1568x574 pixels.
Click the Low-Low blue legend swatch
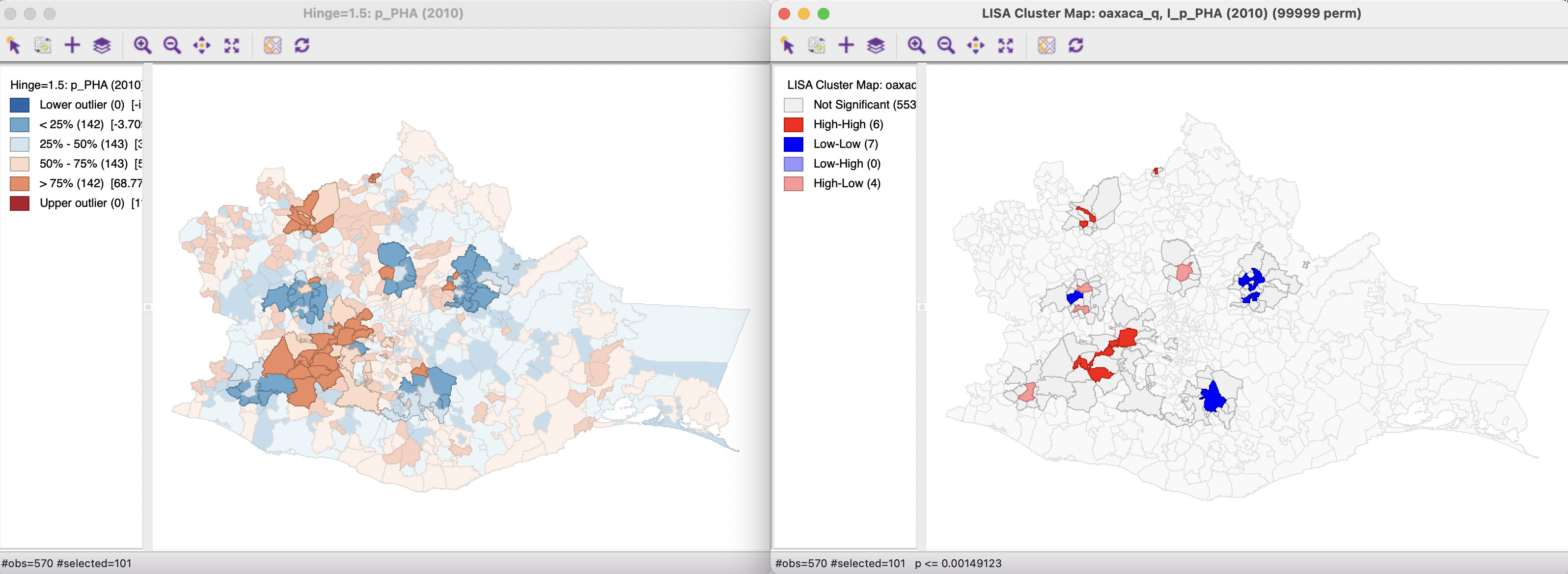[x=793, y=144]
